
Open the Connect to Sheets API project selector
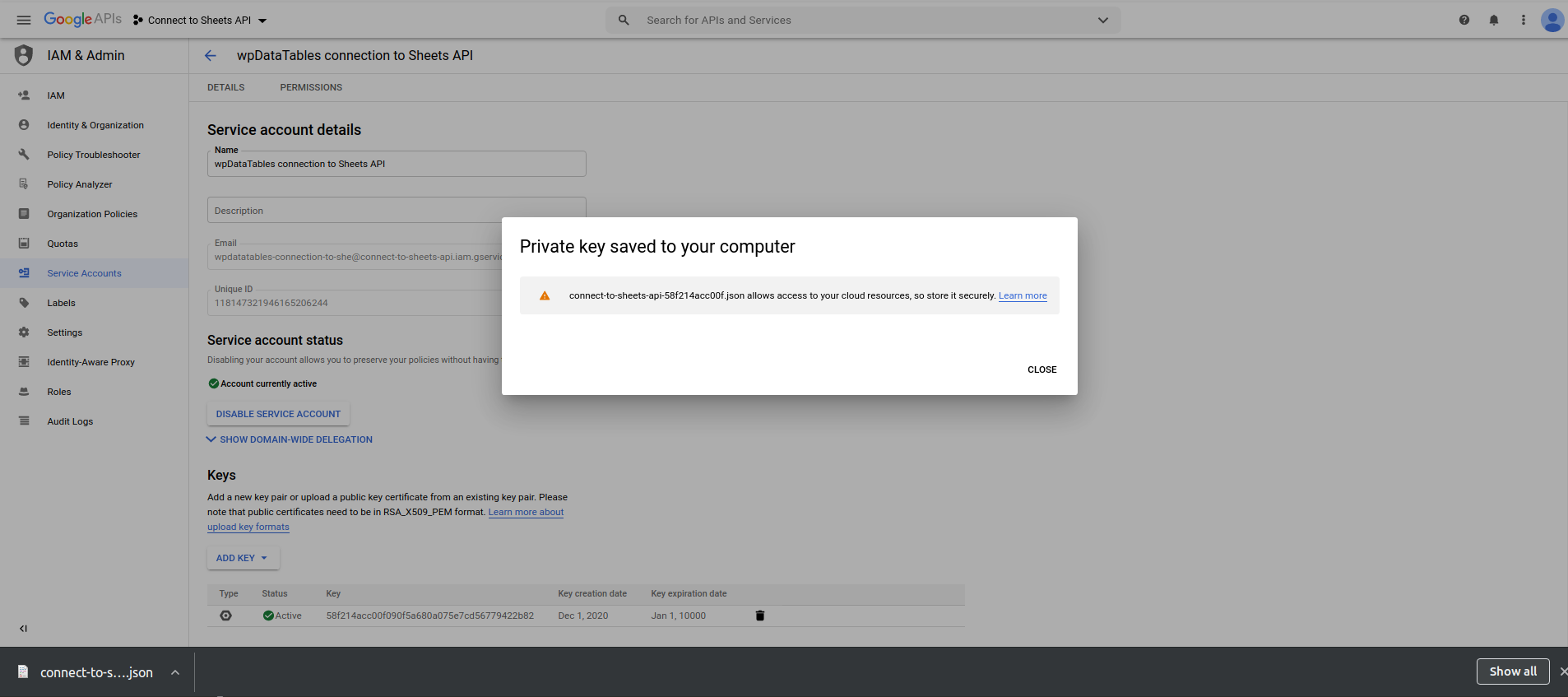click(x=200, y=20)
